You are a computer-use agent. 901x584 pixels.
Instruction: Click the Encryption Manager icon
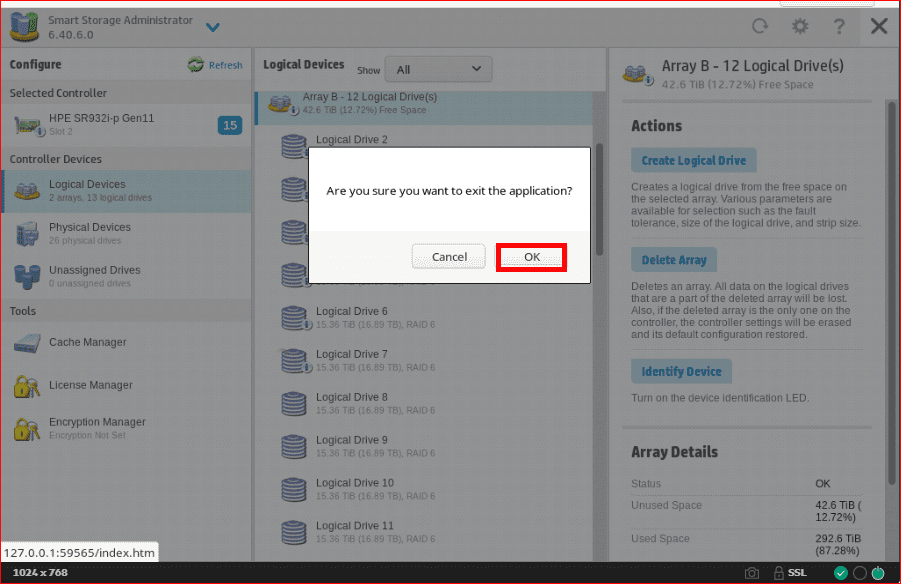pyautogui.click(x=26, y=429)
